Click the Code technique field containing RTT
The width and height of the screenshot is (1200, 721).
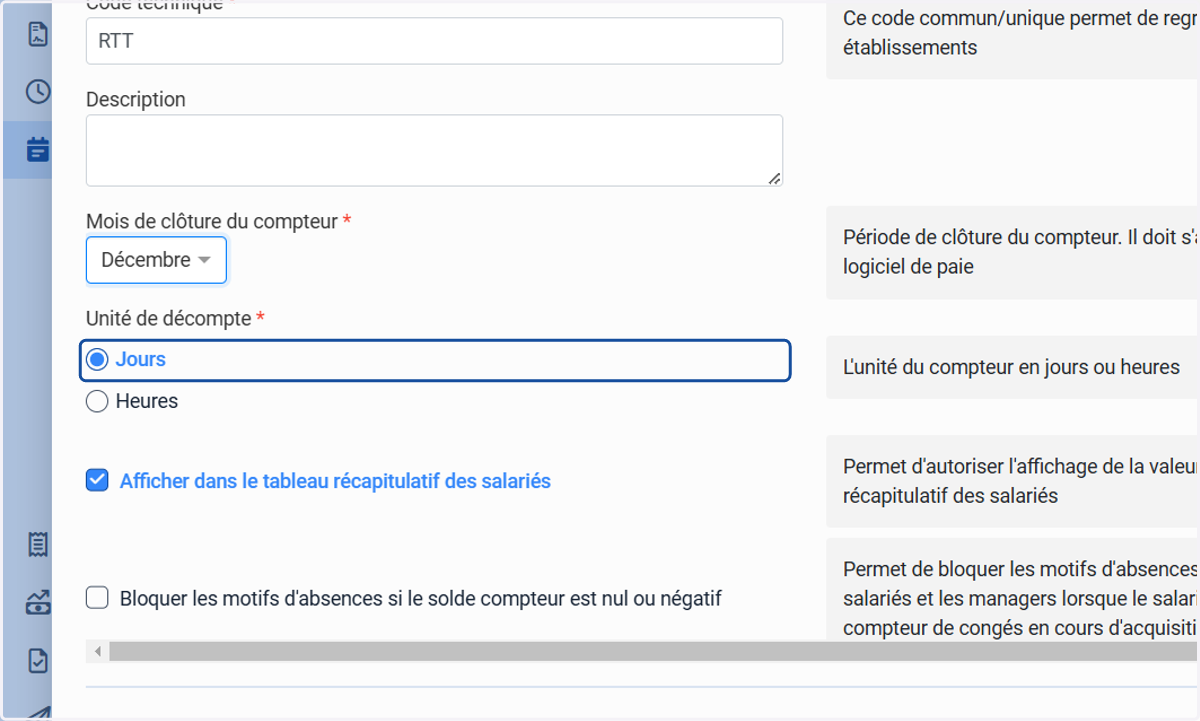(x=434, y=41)
